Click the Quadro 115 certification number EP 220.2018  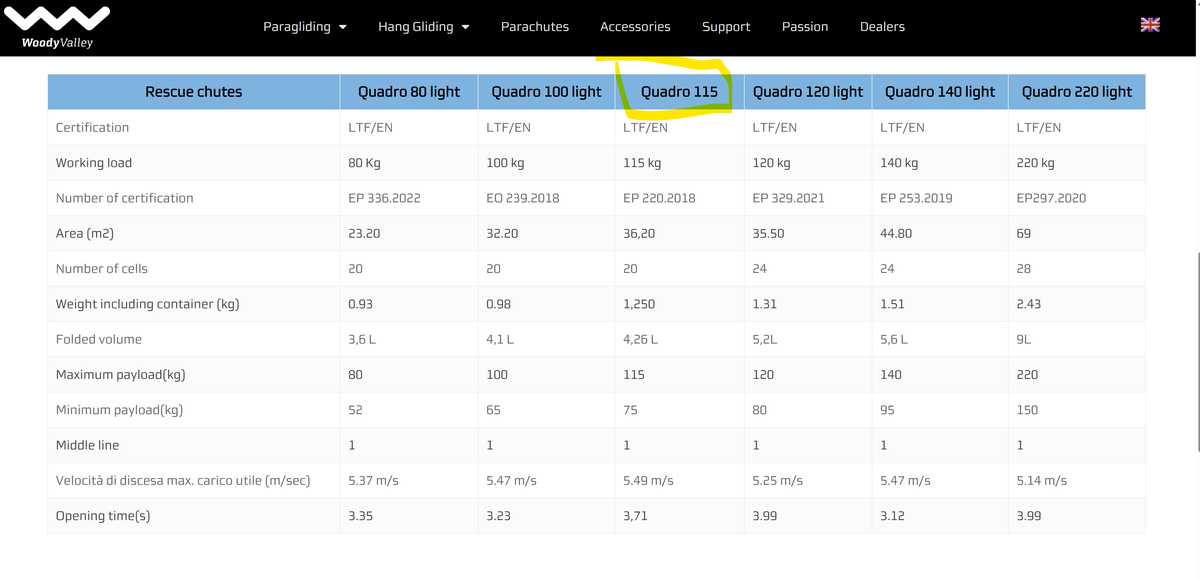point(659,198)
